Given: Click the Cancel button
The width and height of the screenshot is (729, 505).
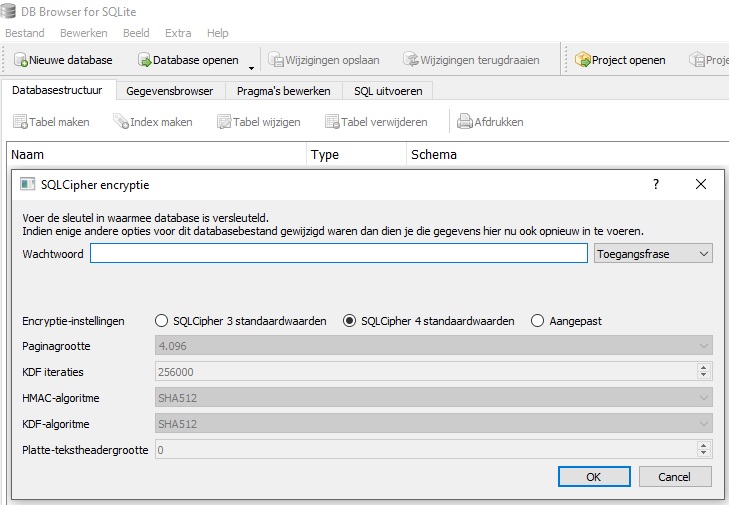Looking at the screenshot, I should [x=675, y=477].
